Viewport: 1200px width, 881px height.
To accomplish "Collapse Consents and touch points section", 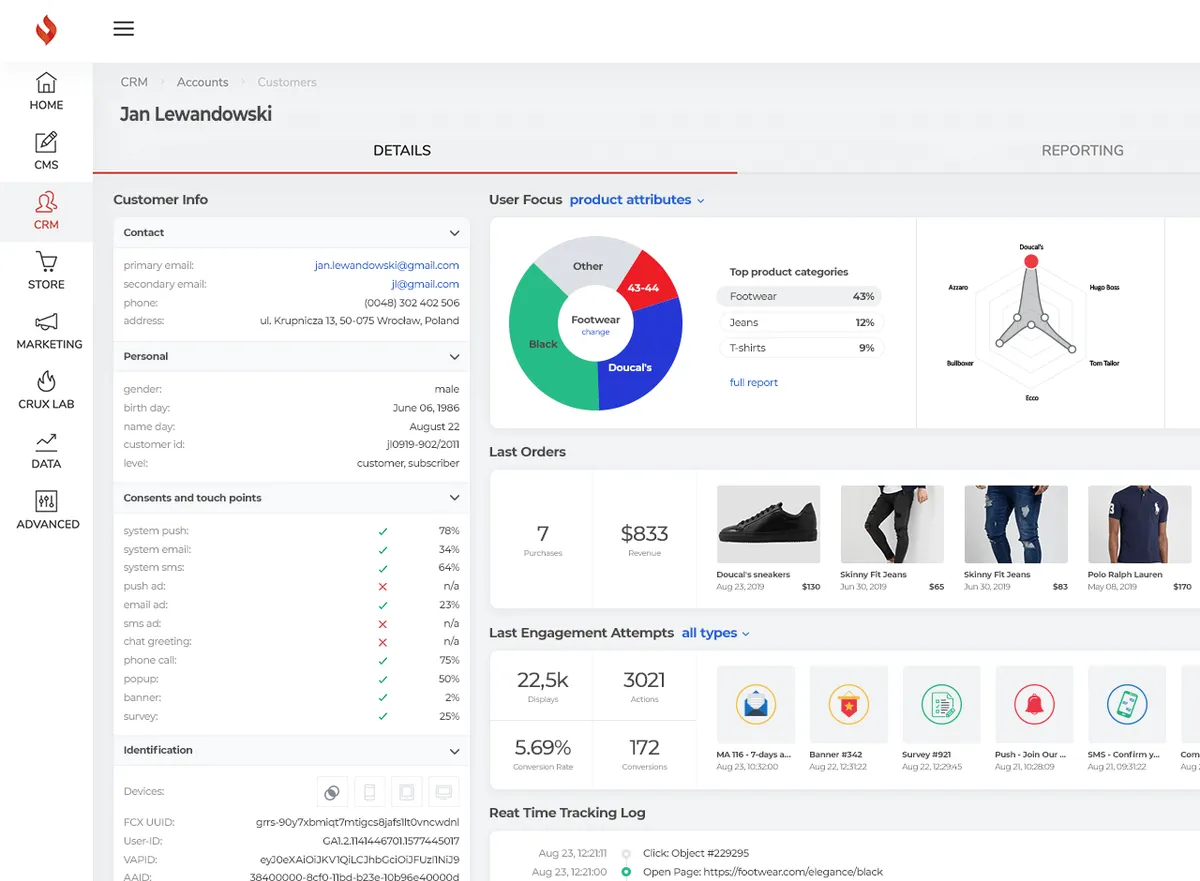I will 454,498.
